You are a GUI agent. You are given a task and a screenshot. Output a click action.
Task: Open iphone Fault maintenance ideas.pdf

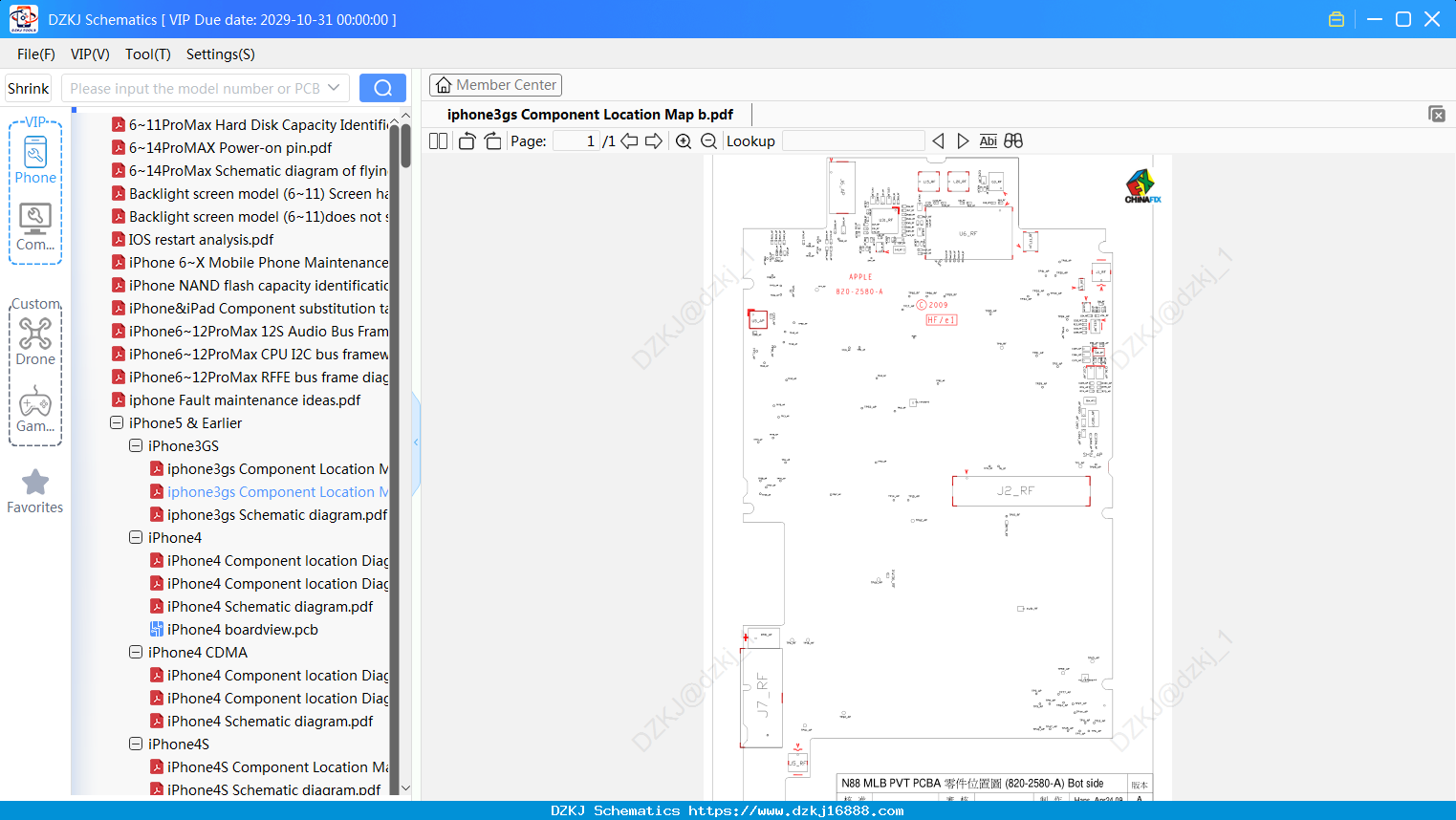coord(245,400)
